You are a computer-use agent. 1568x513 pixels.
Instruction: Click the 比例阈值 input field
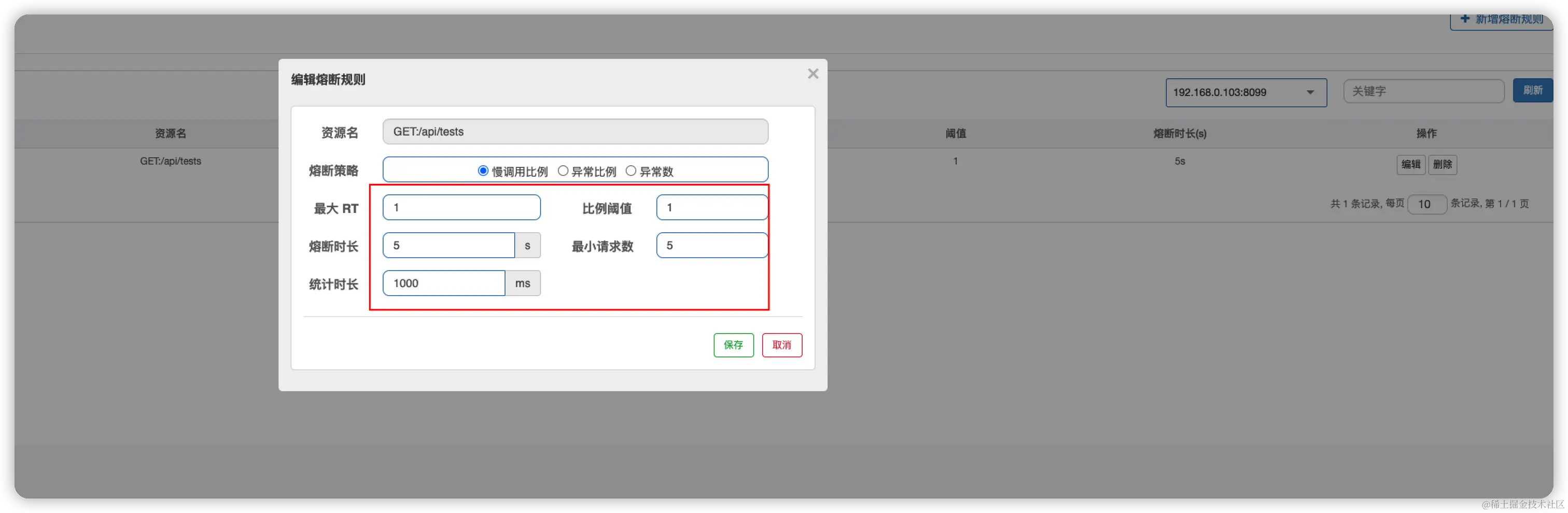point(711,207)
